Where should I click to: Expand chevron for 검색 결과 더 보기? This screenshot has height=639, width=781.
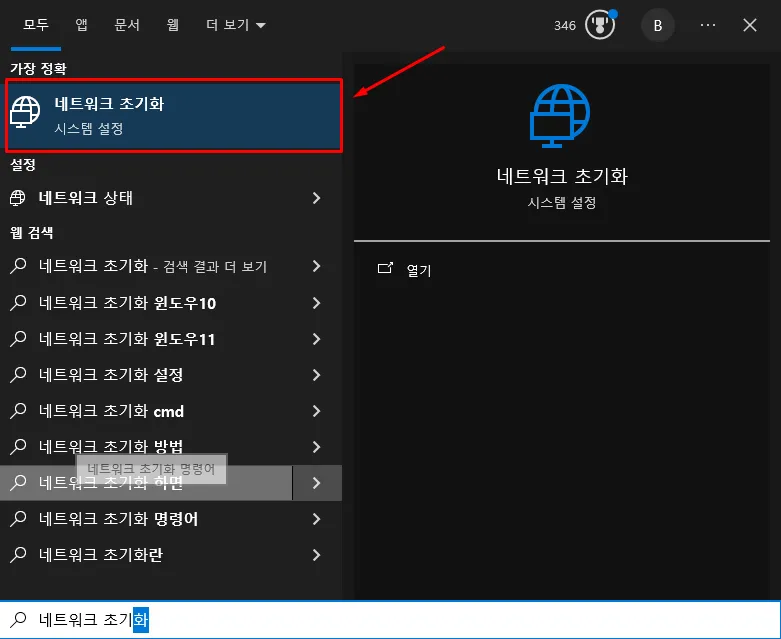pos(316,266)
